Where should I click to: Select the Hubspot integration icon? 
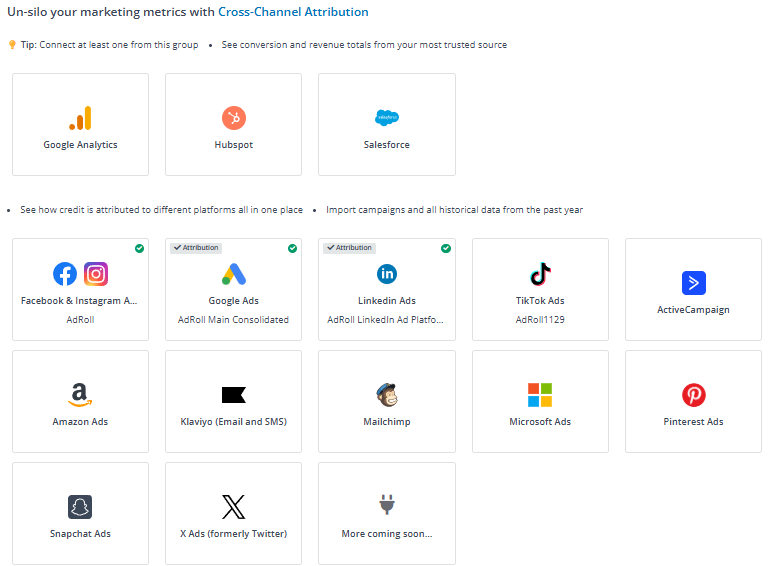pyautogui.click(x=233, y=119)
